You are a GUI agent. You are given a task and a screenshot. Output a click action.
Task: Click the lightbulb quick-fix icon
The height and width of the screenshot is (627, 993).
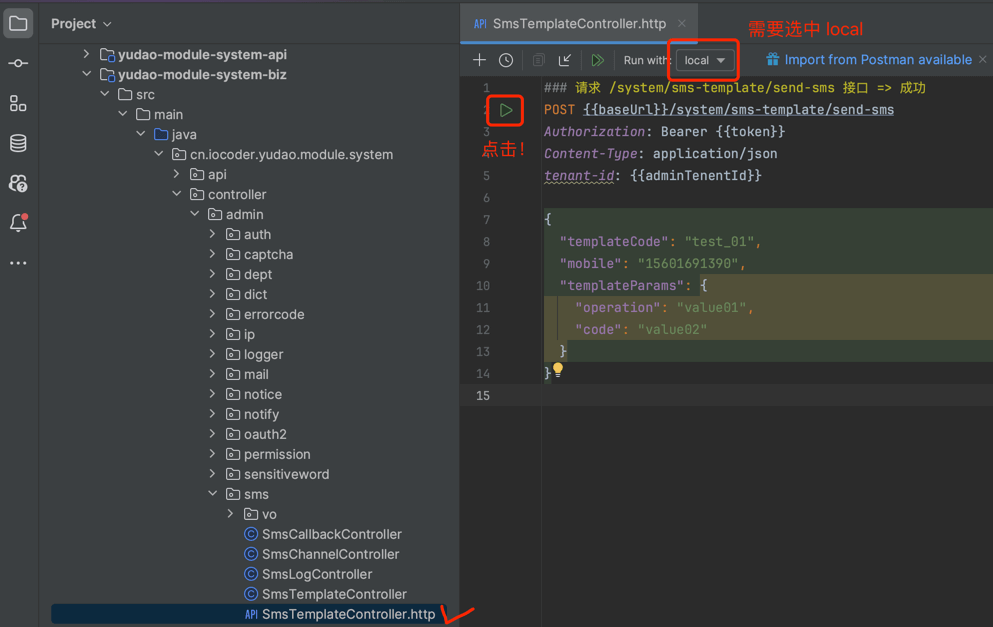click(558, 370)
